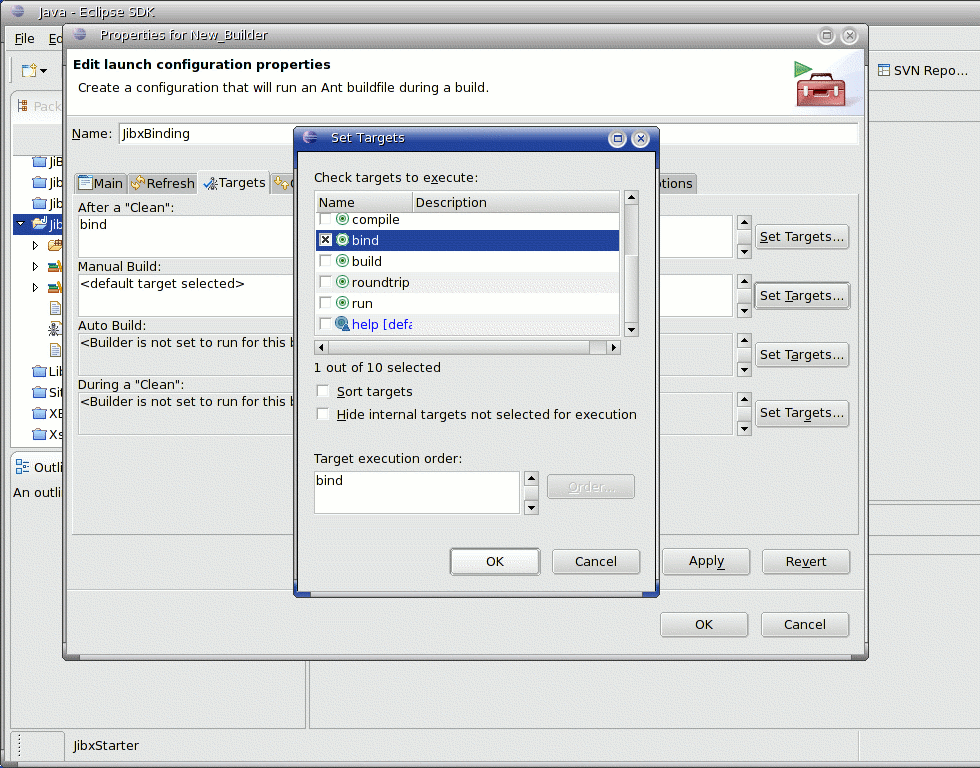This screenshot has height=768, width=980.
Task: Click the bind target icon
Action: [342, 240]
